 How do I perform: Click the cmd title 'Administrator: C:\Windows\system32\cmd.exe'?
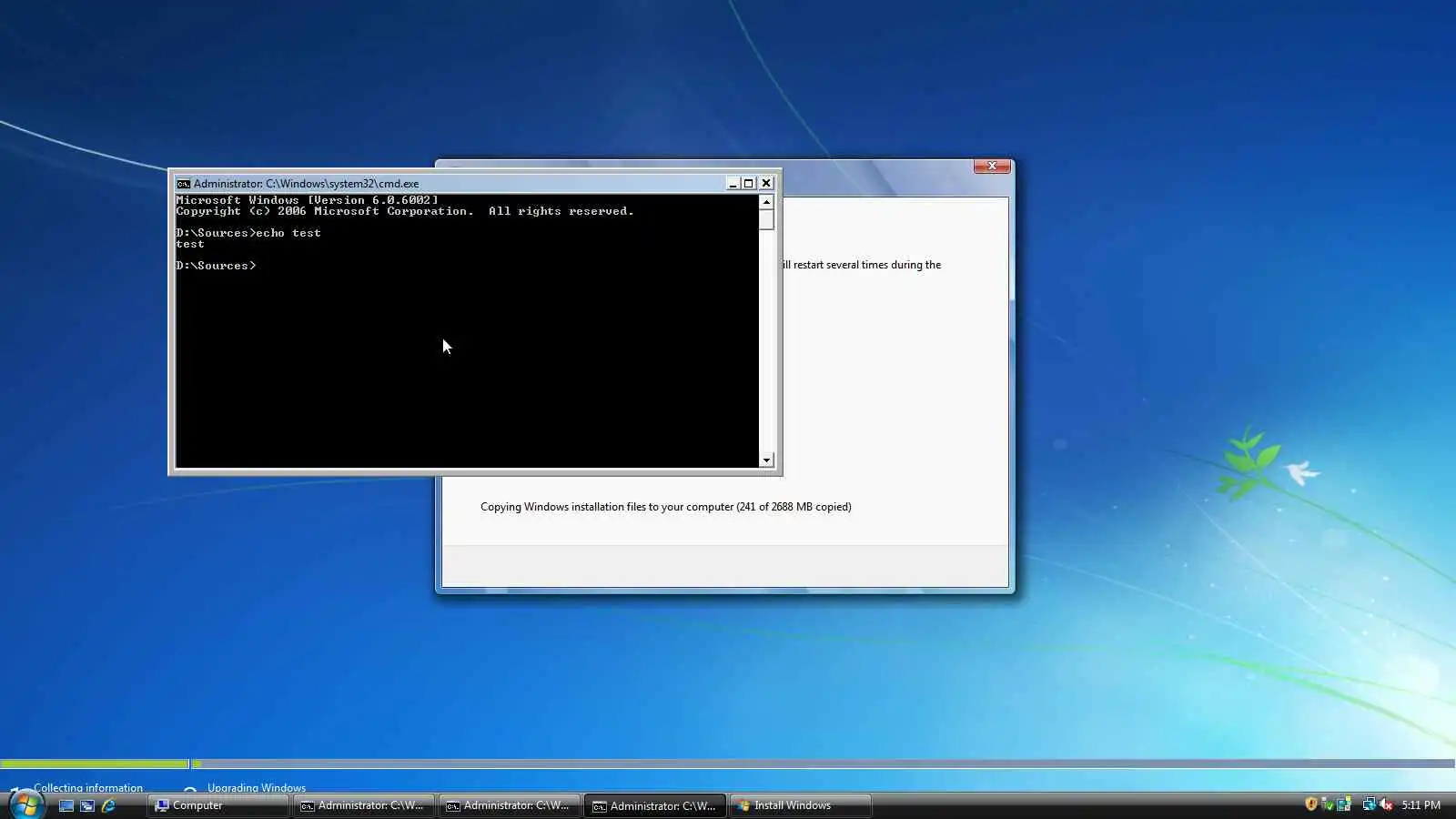point(306,184)
